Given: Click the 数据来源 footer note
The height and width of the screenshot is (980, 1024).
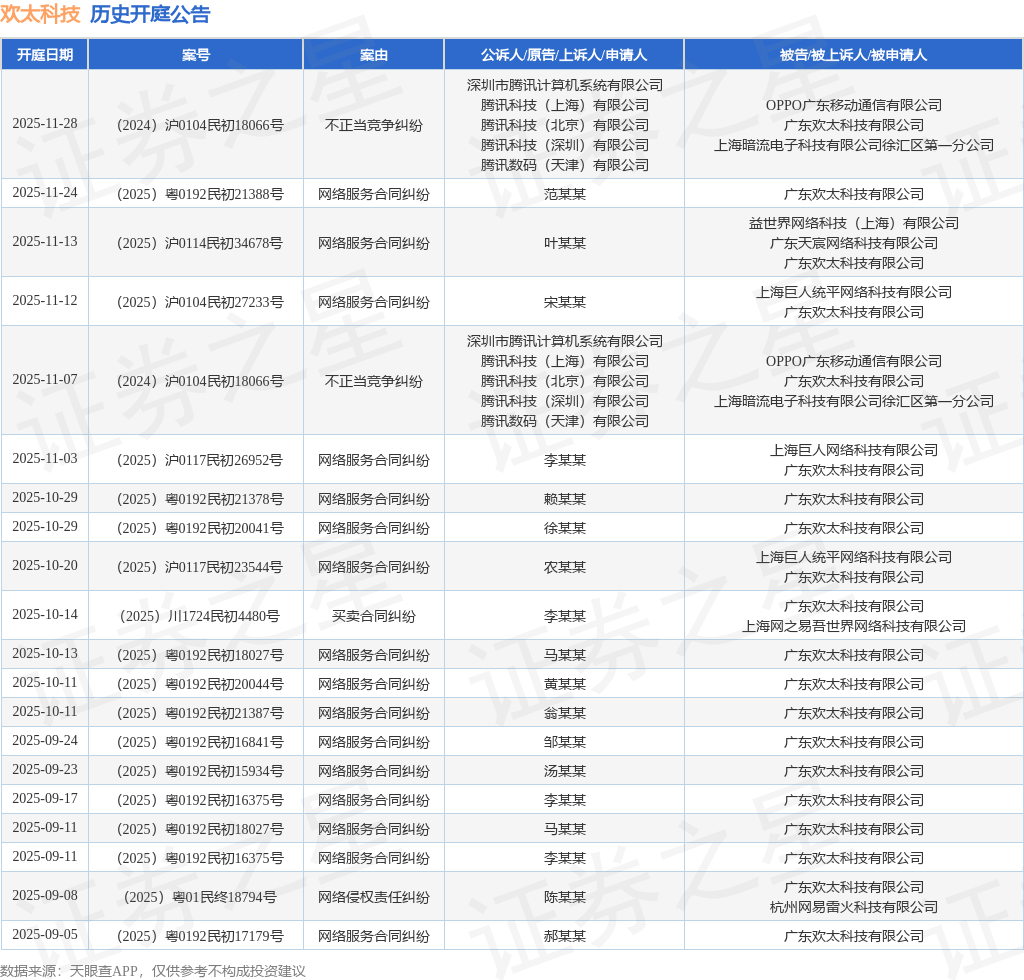Looking at the screenshot, I should pos(153,971).
